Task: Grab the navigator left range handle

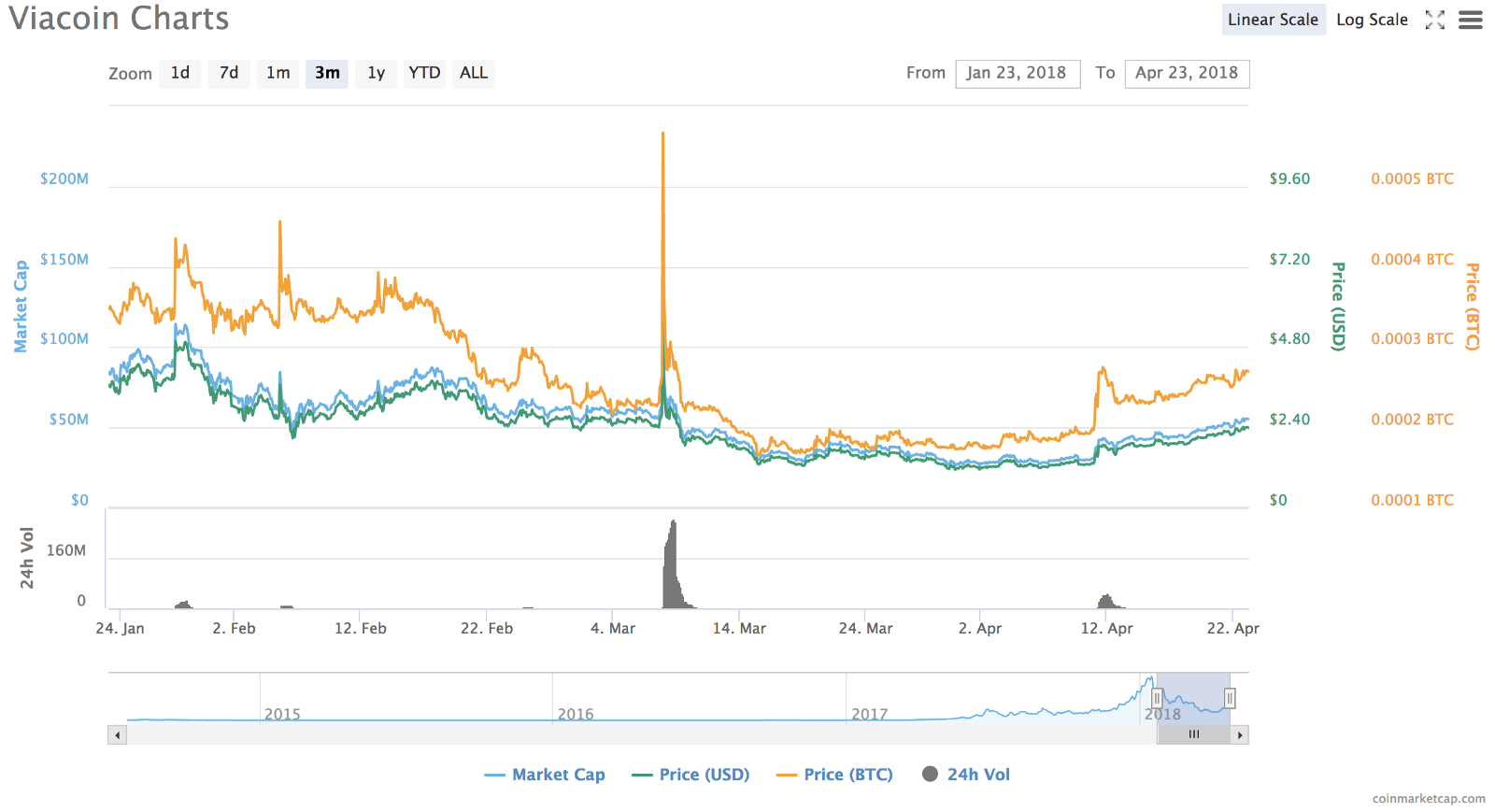Action: coord(1157,699)
